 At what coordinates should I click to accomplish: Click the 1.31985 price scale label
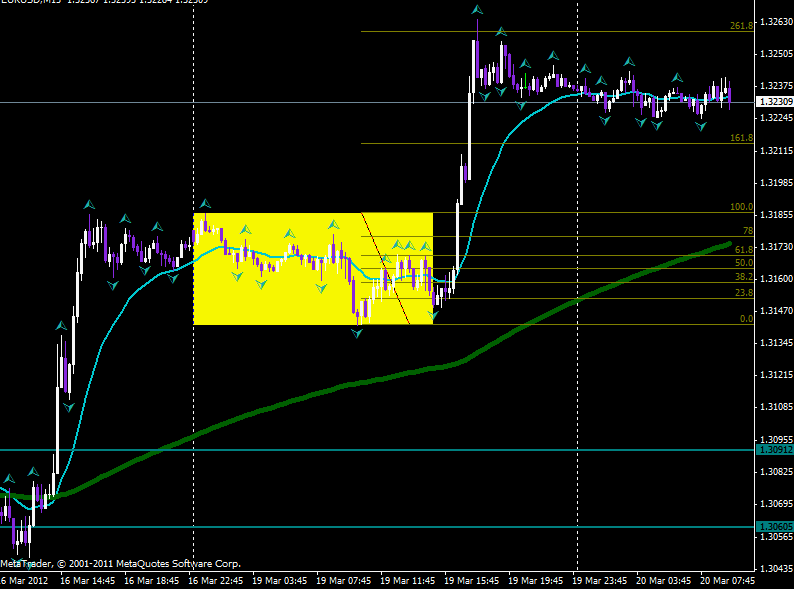tap(777, 182)
